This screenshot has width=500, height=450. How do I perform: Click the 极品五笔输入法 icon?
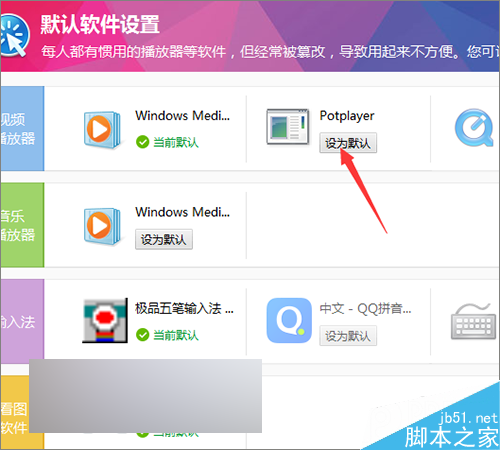pyautogui.click(x=105, y=320)
